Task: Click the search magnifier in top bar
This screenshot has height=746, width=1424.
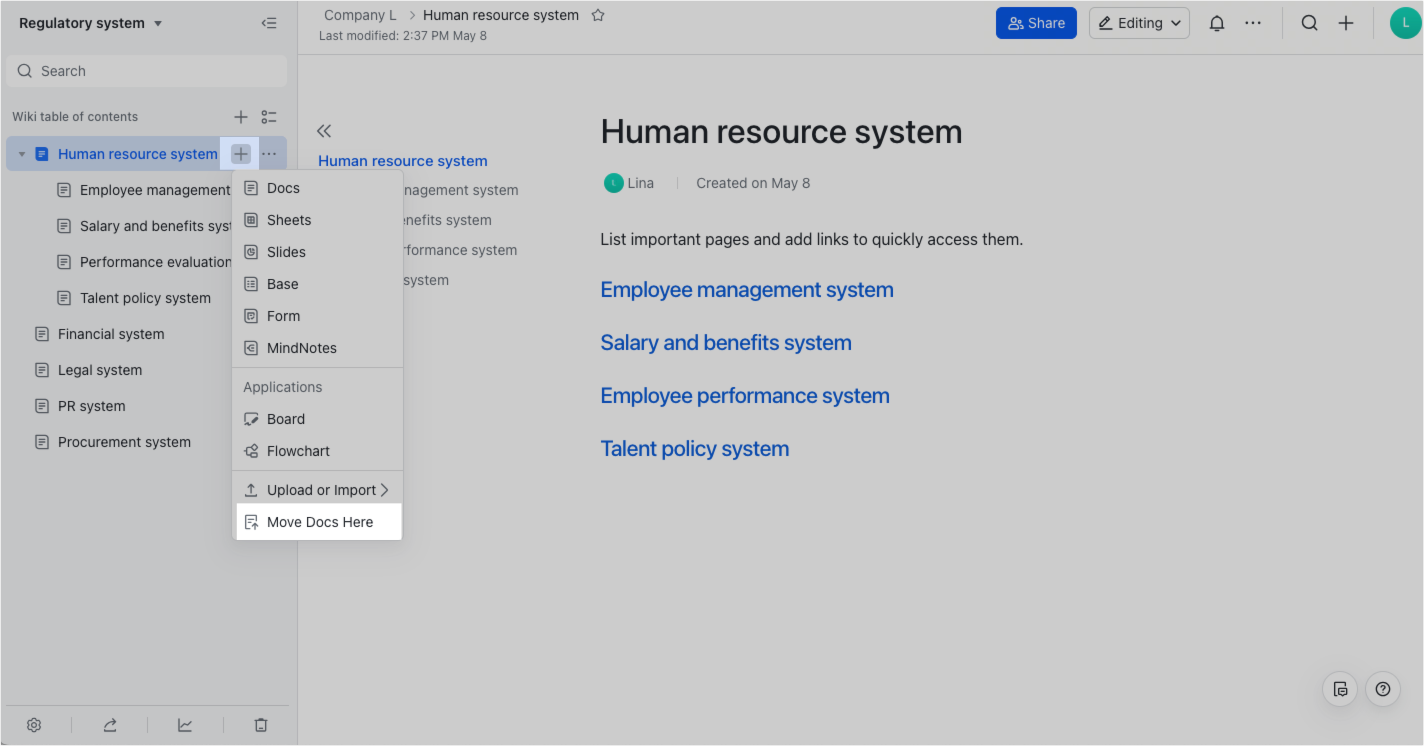Action: click(x=1309, y=23)
